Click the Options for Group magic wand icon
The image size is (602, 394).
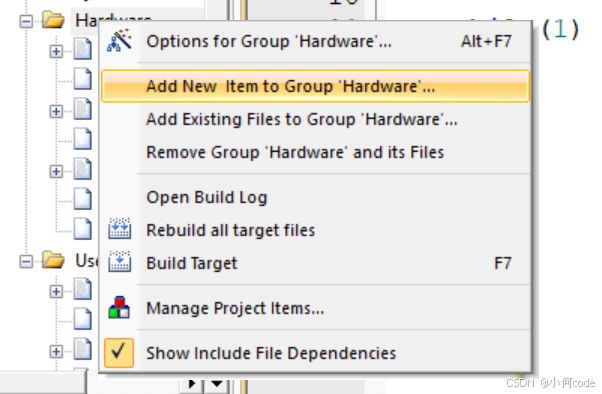[x=119, y=41]
